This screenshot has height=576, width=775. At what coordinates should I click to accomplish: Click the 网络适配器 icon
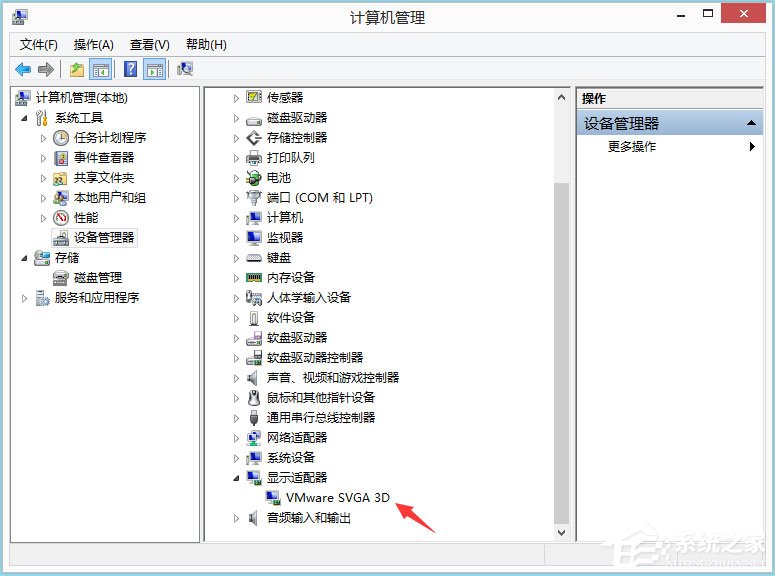254,438
